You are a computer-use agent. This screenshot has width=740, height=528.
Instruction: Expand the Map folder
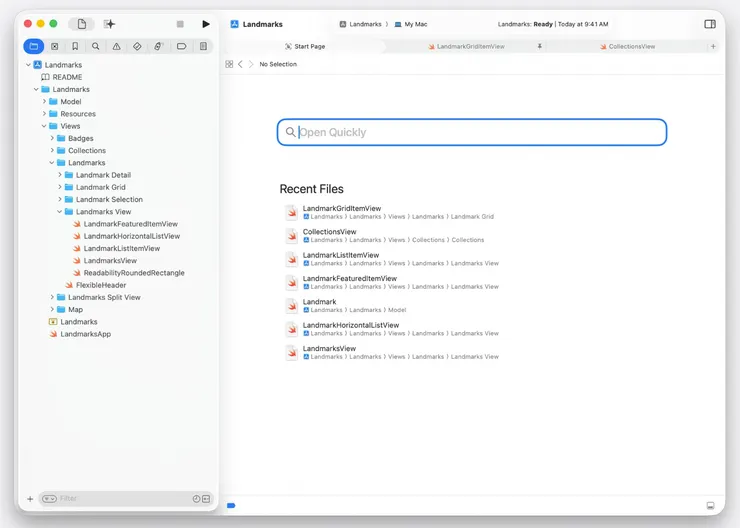(52, 310)
